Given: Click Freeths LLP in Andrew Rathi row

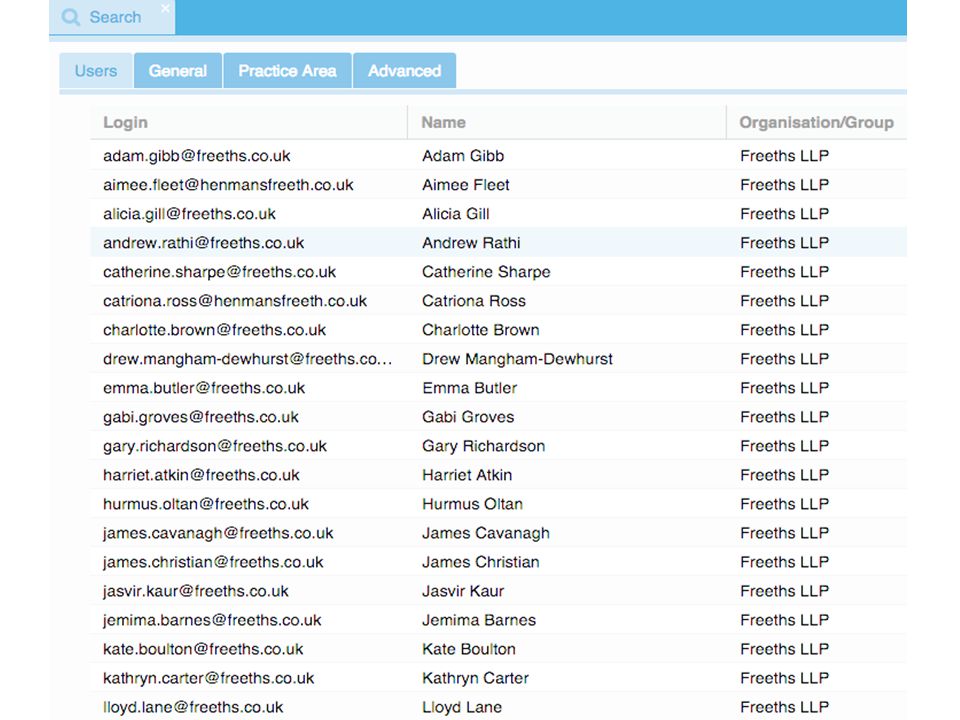Looking at the screenshot, I should 784,243.
